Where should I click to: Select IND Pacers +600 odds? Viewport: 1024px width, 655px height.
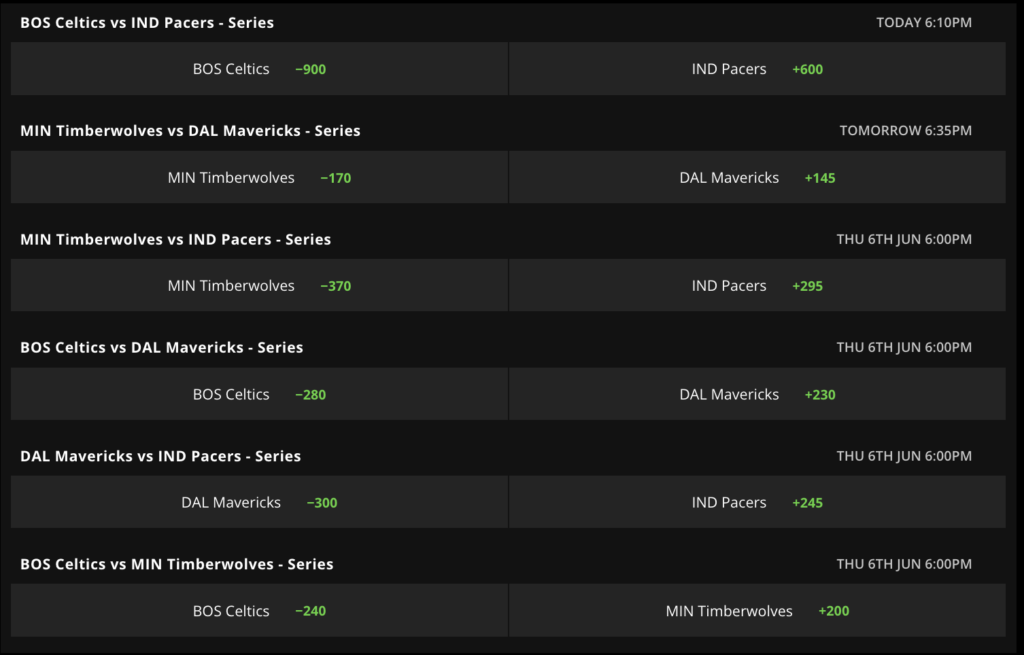click(x=757, y=69)
